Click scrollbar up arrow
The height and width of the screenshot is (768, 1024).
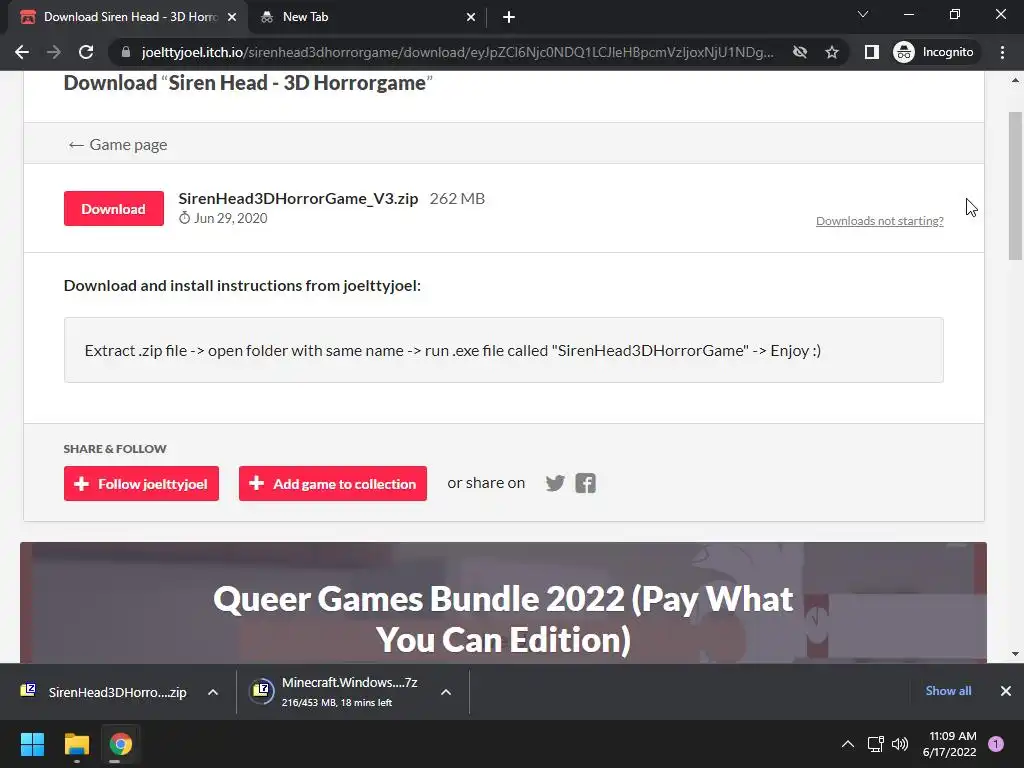pyautogui.click(x=1015, y=80)
